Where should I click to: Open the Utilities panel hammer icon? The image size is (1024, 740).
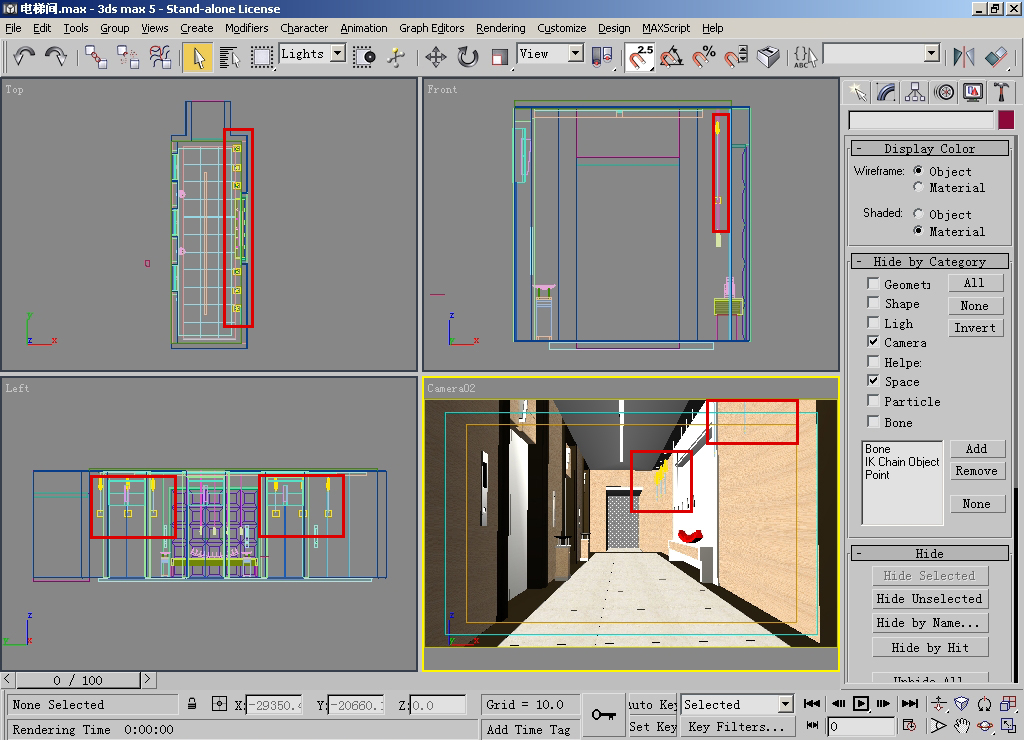pos(1002,92)
